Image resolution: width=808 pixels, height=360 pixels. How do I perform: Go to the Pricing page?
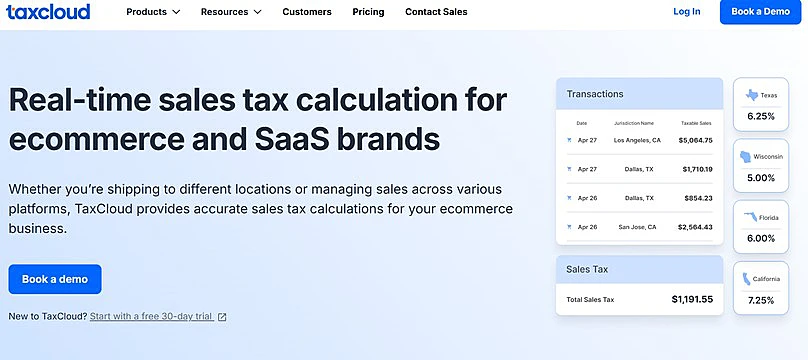point(368,12)
